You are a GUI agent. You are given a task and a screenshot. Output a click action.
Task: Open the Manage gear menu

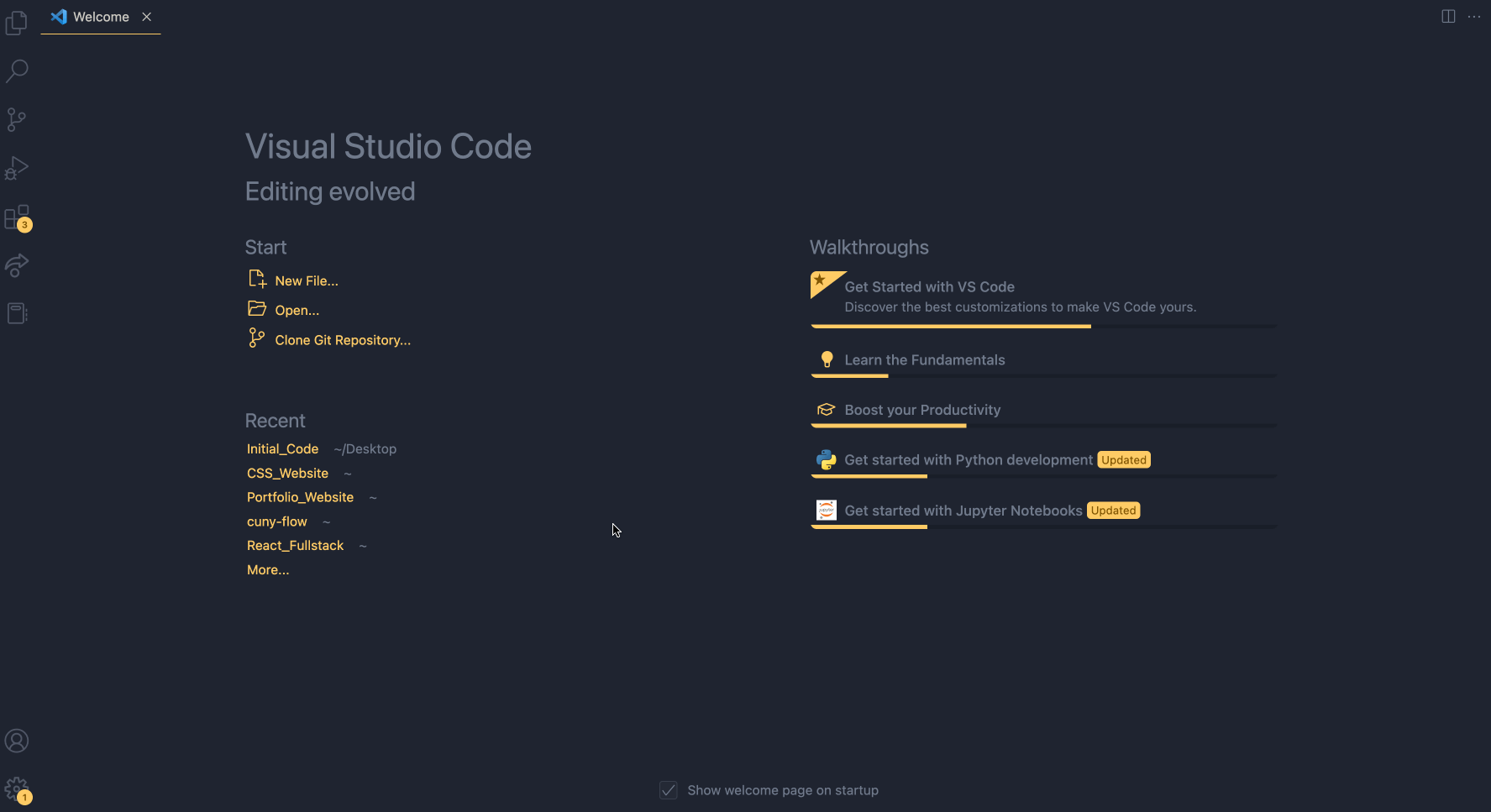[x=17, y=789]
